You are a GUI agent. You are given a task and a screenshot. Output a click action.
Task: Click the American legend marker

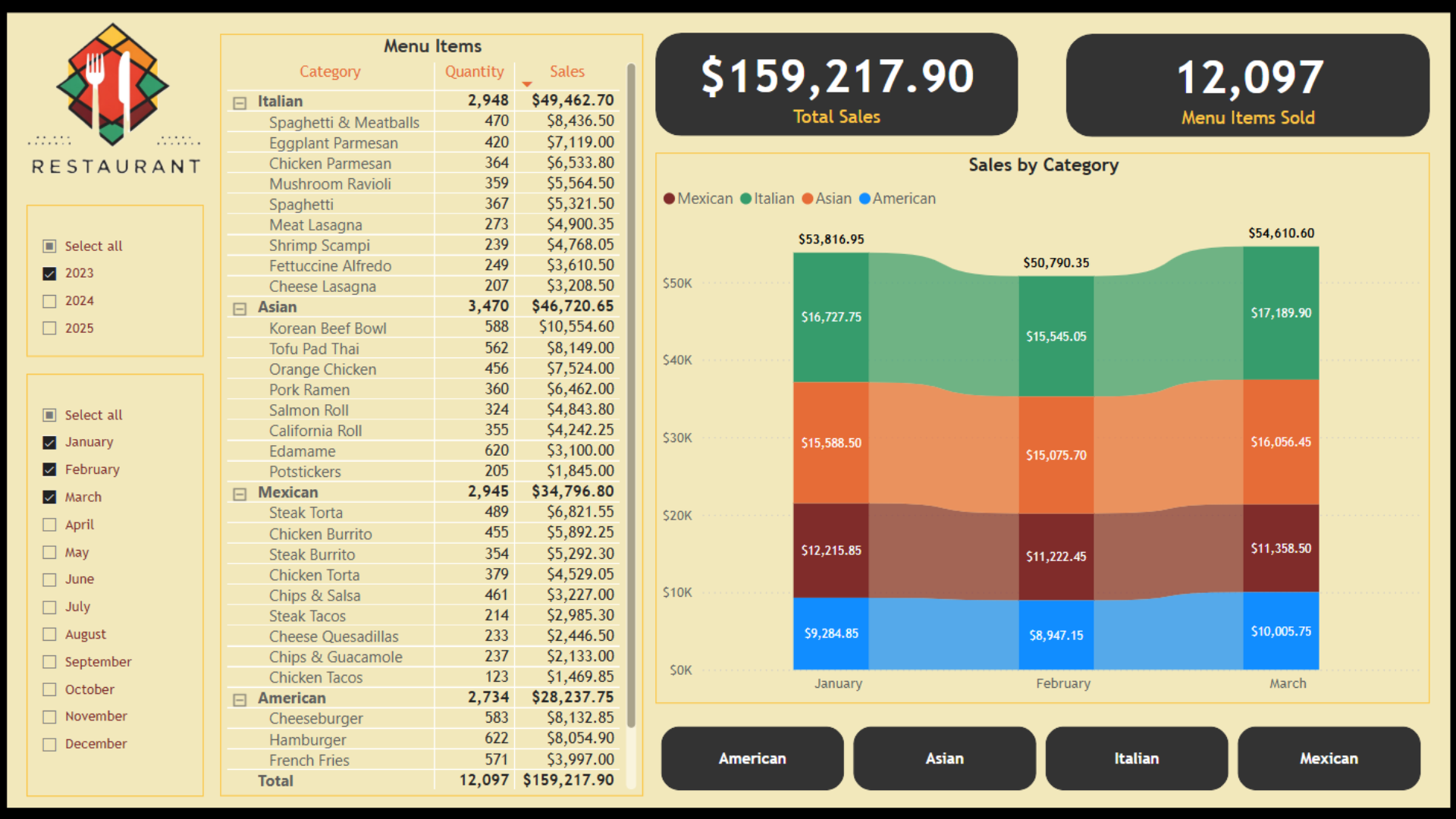tap(864, 199)
